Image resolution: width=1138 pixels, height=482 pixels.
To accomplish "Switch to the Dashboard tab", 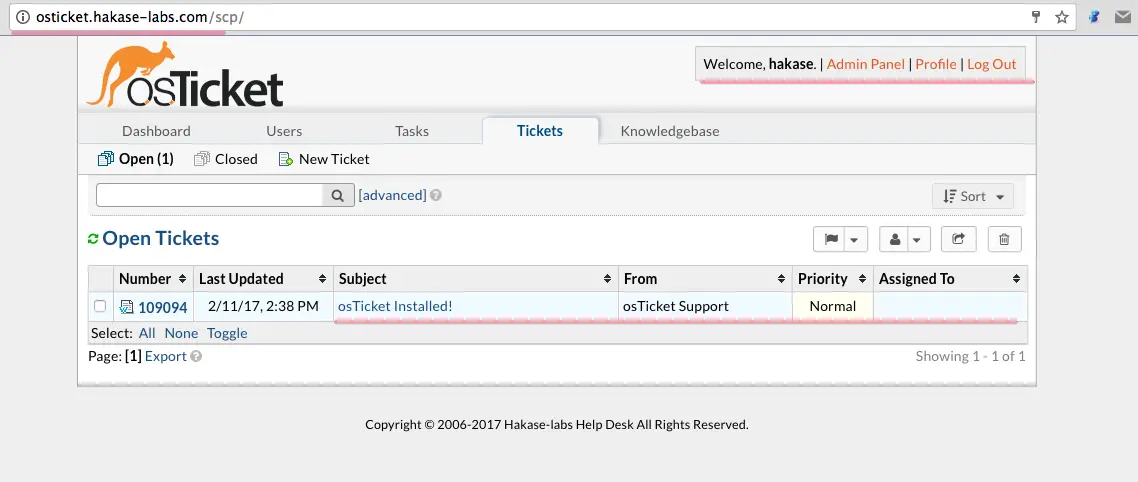I will click(x=156, y=131).
